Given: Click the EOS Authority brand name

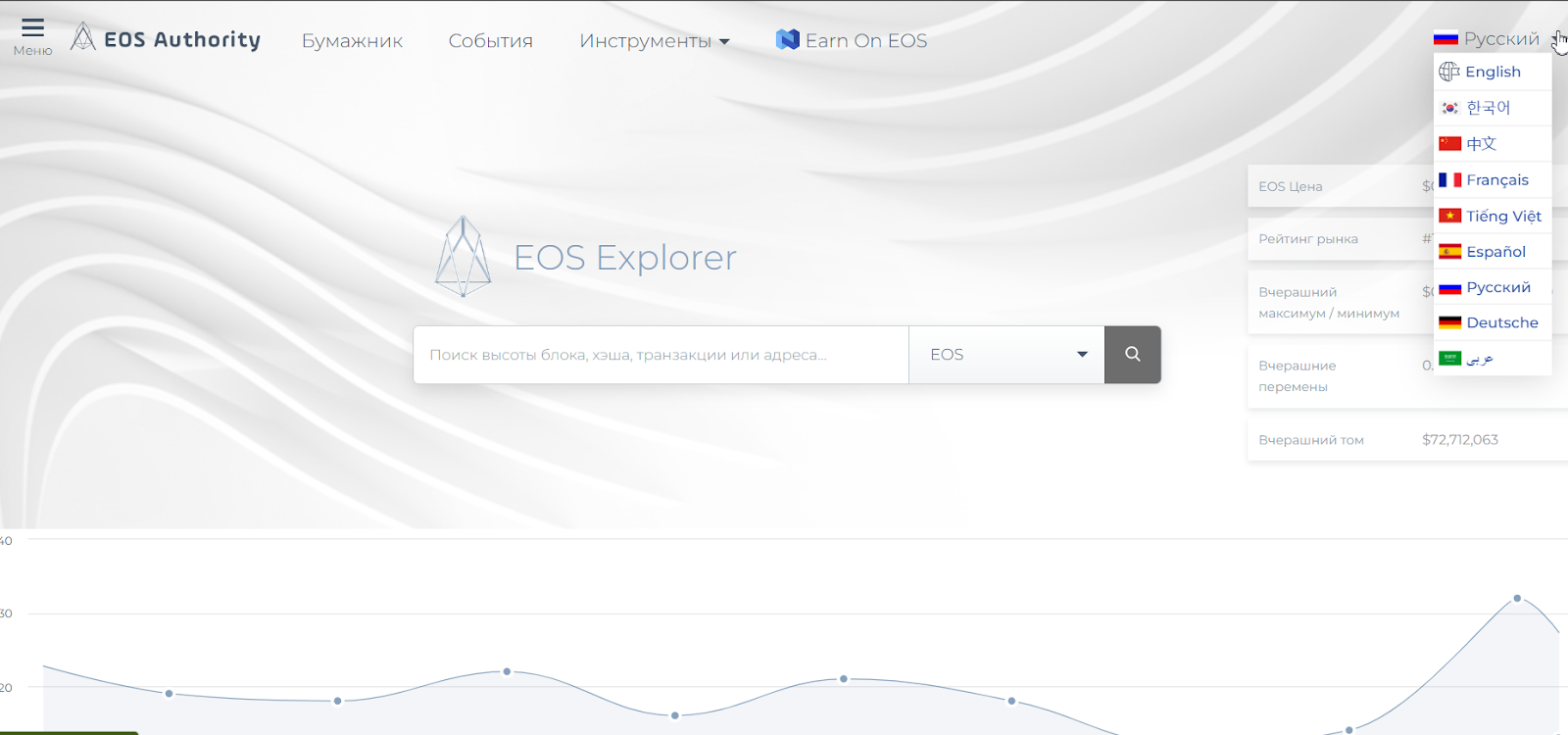Looking at the screenshot, I should [x=182, y=39].
